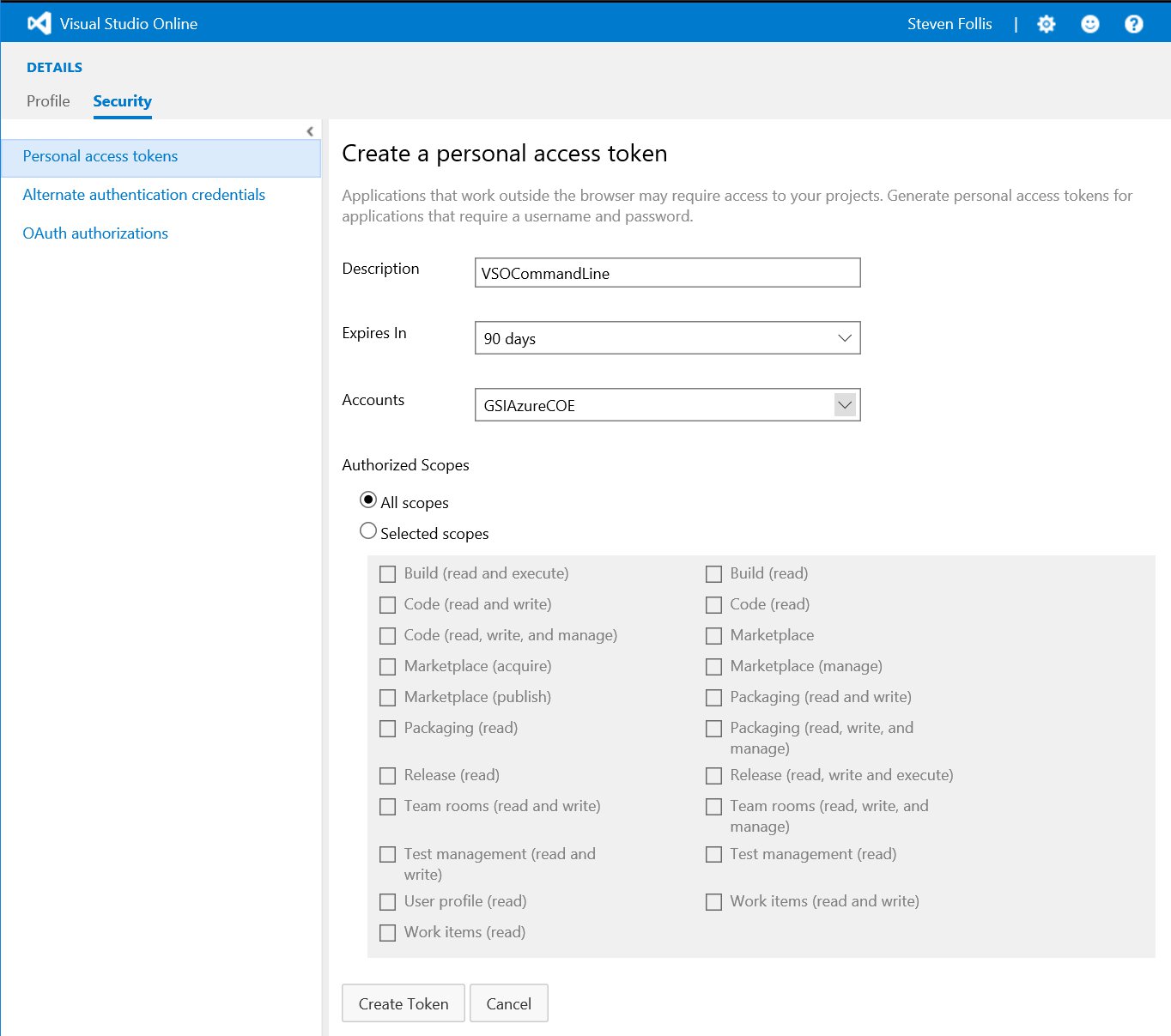Viewport: 1171px width, 1036px height.
Task: Check Work items (read) box
Action: [388, 933]
